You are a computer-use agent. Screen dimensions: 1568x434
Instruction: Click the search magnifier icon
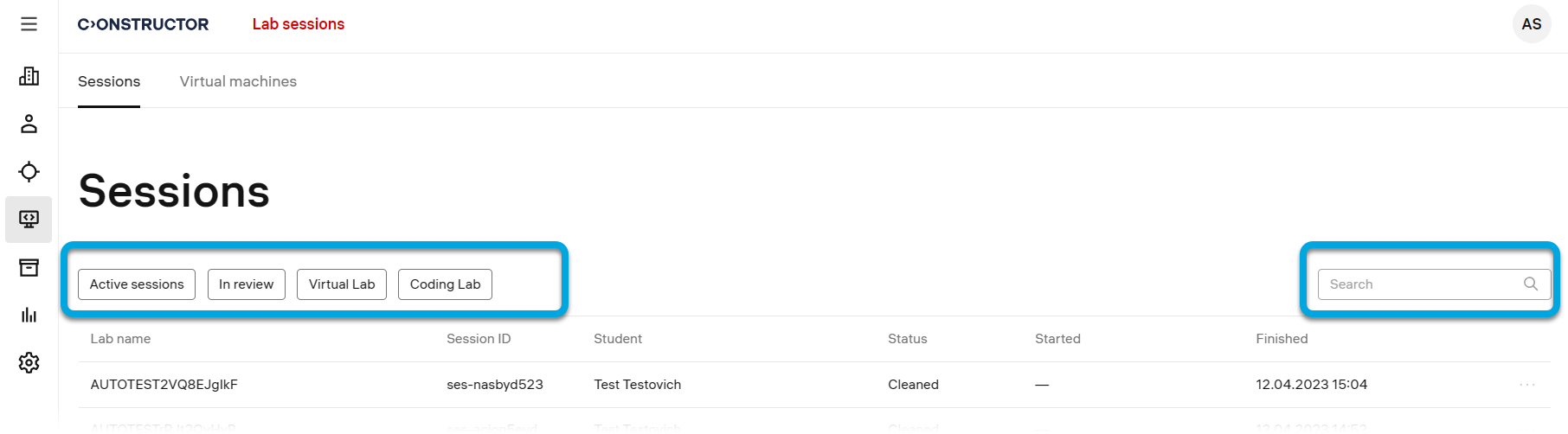point(1530,284)
